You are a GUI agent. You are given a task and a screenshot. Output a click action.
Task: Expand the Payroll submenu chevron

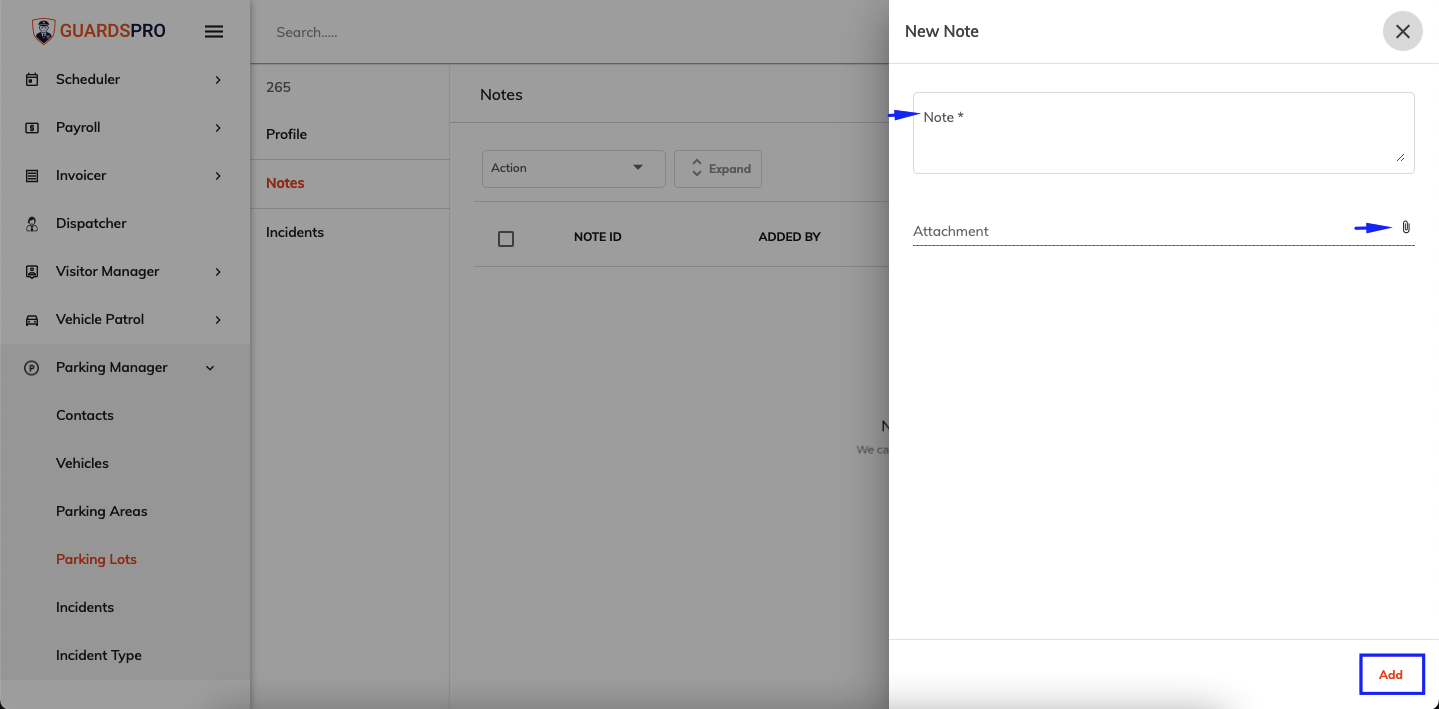[218, 127]
